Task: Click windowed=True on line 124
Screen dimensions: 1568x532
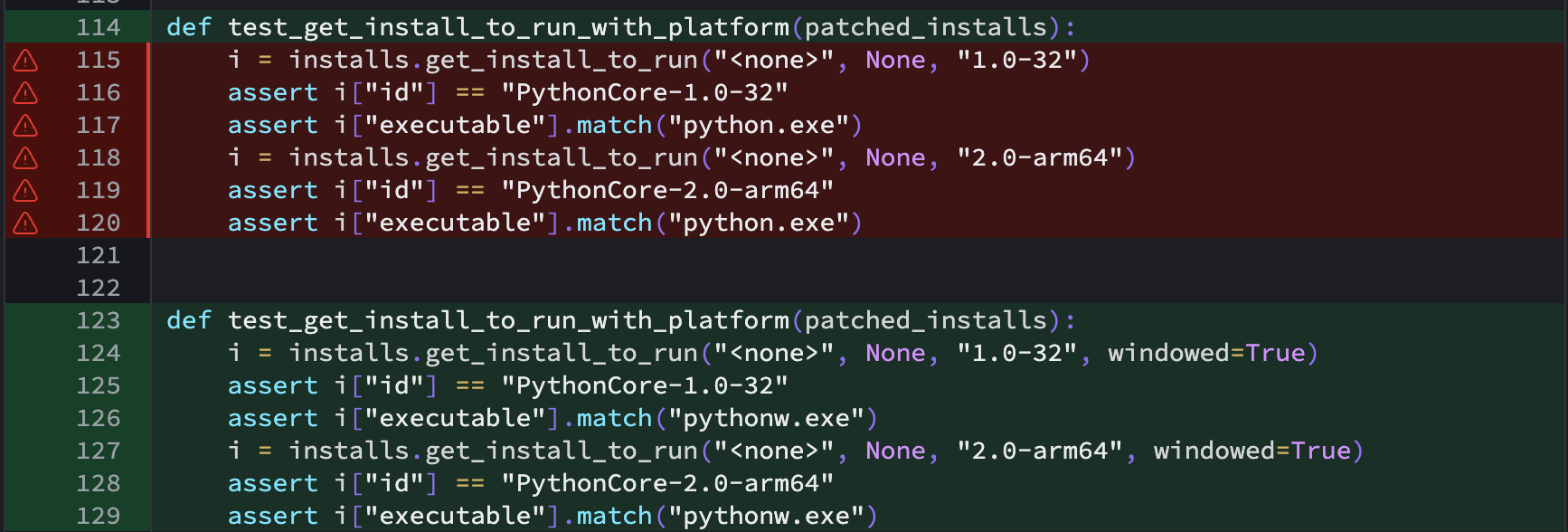Action: tap(1207, 354)
